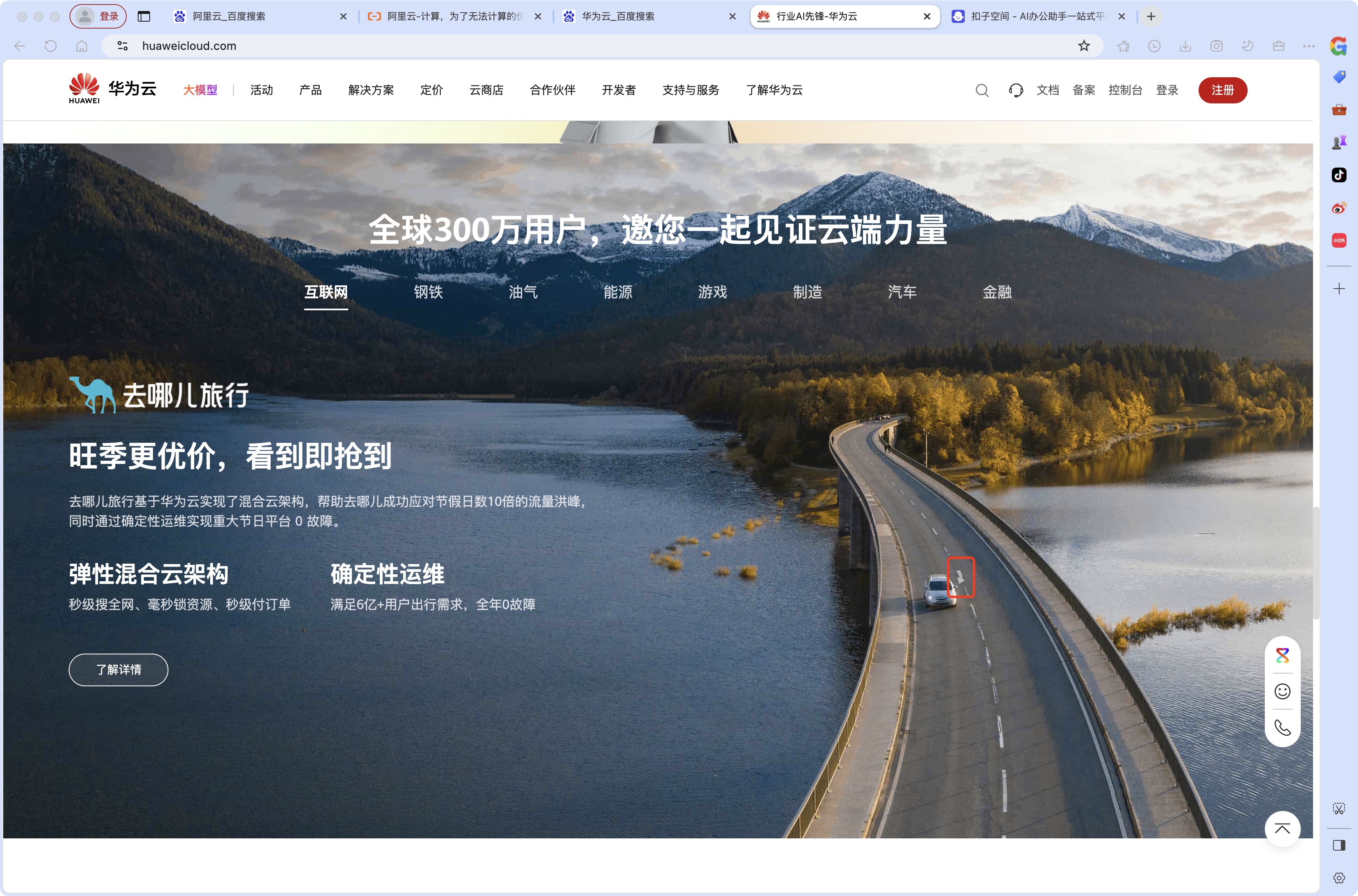1358x896 pixels.
Task: Click the 了解详情 button
Action: pos(118,669)
